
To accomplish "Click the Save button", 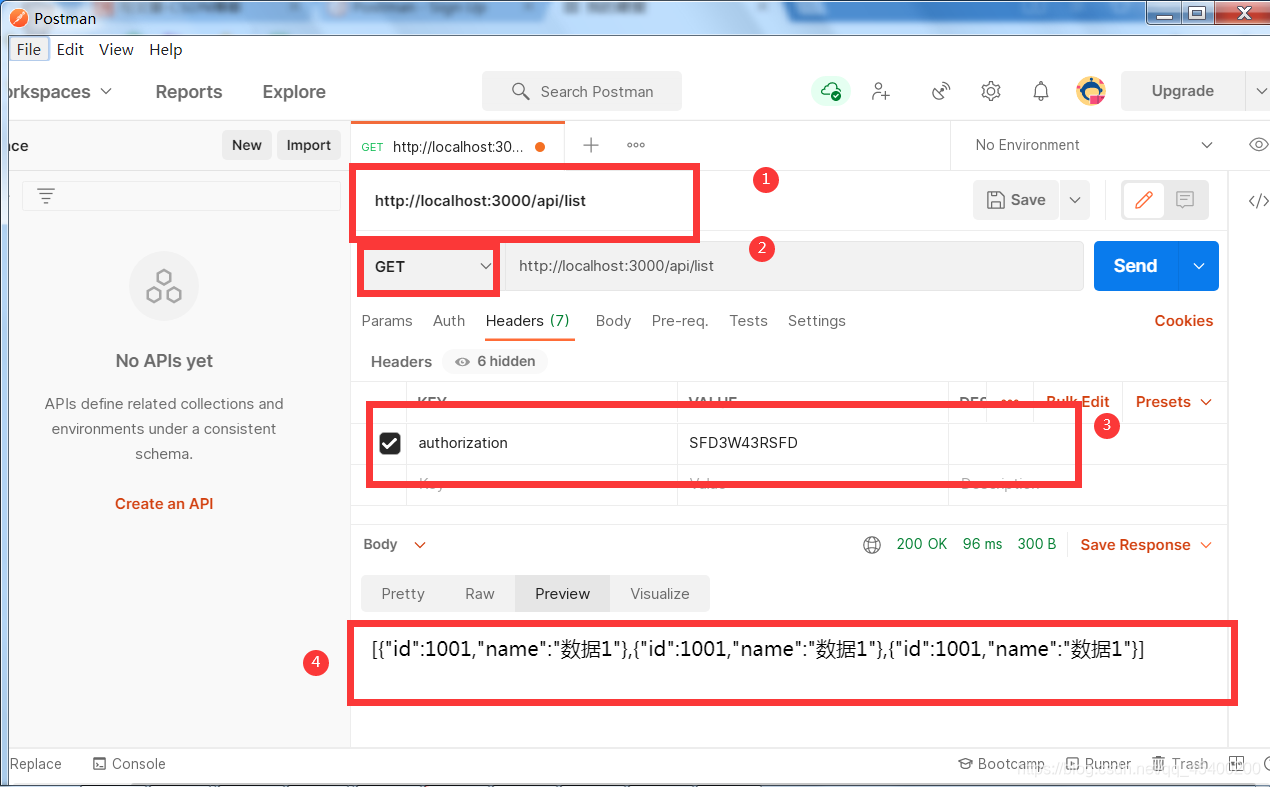I will tap(1016, 200).
